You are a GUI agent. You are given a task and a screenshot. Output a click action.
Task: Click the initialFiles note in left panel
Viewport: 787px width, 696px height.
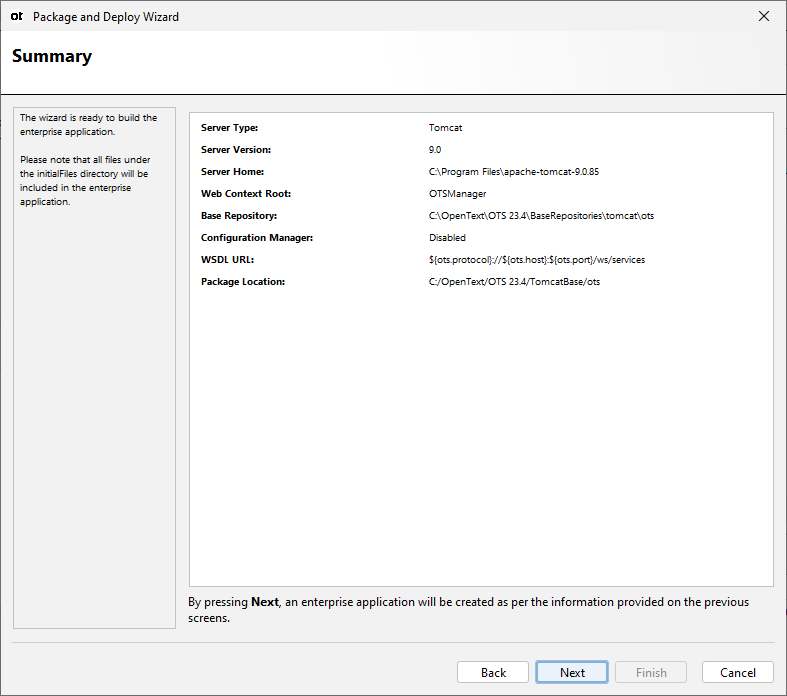(x=84, y=180)
